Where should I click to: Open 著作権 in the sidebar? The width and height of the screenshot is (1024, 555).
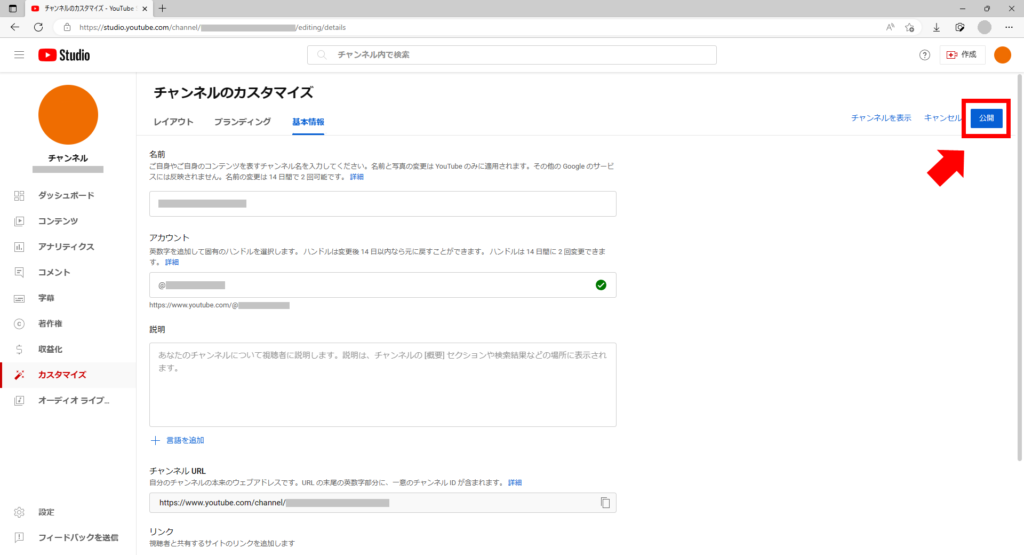50,323
